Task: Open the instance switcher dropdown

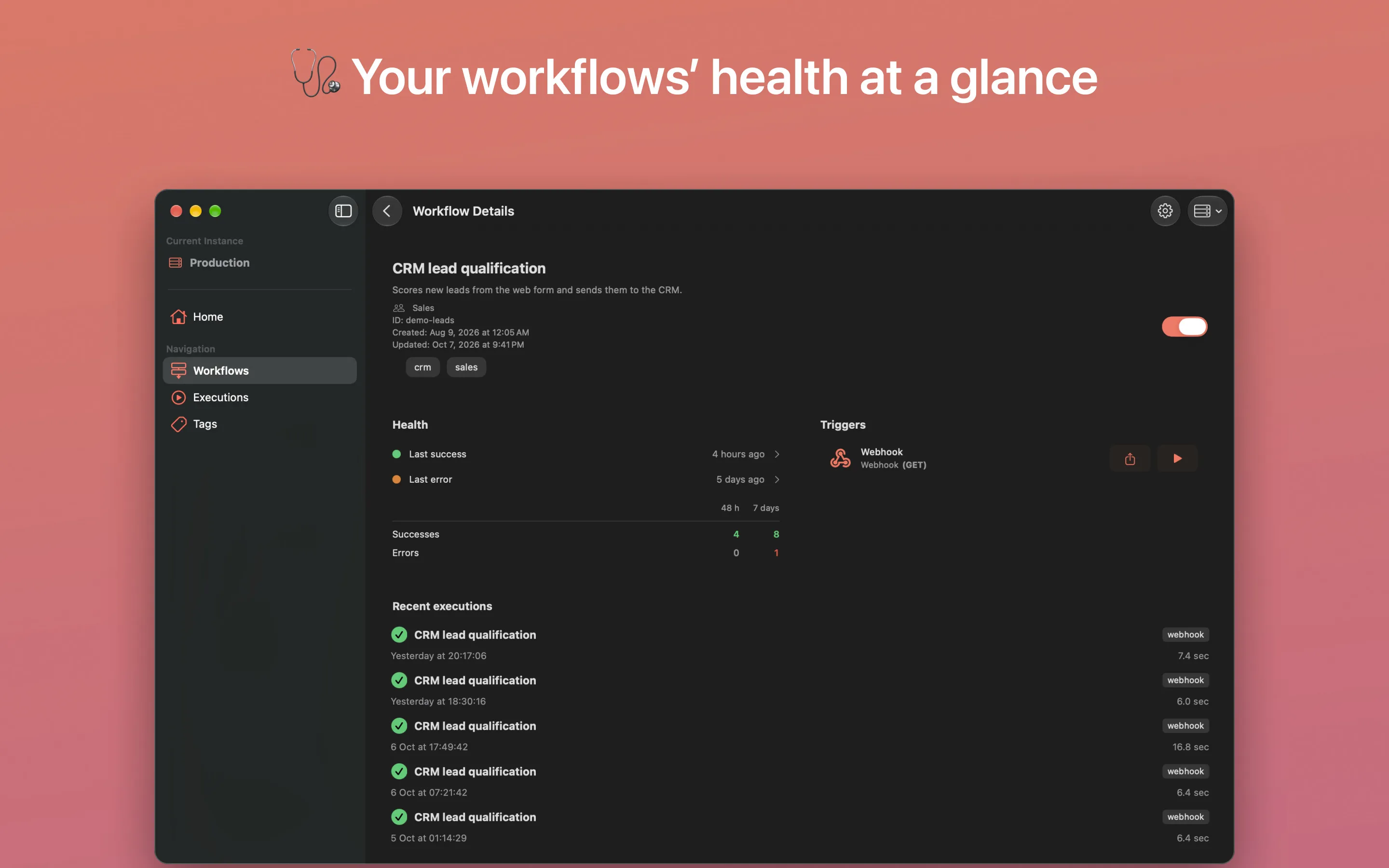Action: point(1207,211)
